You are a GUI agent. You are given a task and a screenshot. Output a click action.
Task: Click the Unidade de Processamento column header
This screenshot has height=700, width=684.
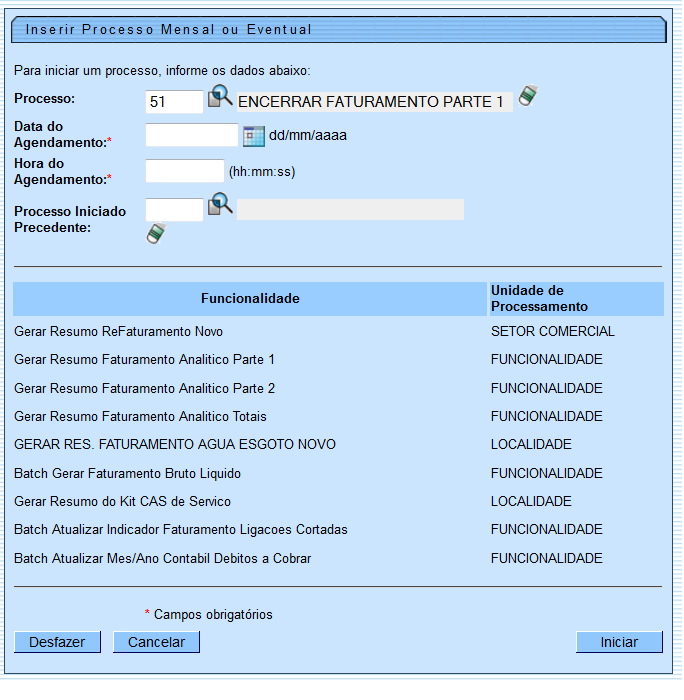(x=575, y=299)
